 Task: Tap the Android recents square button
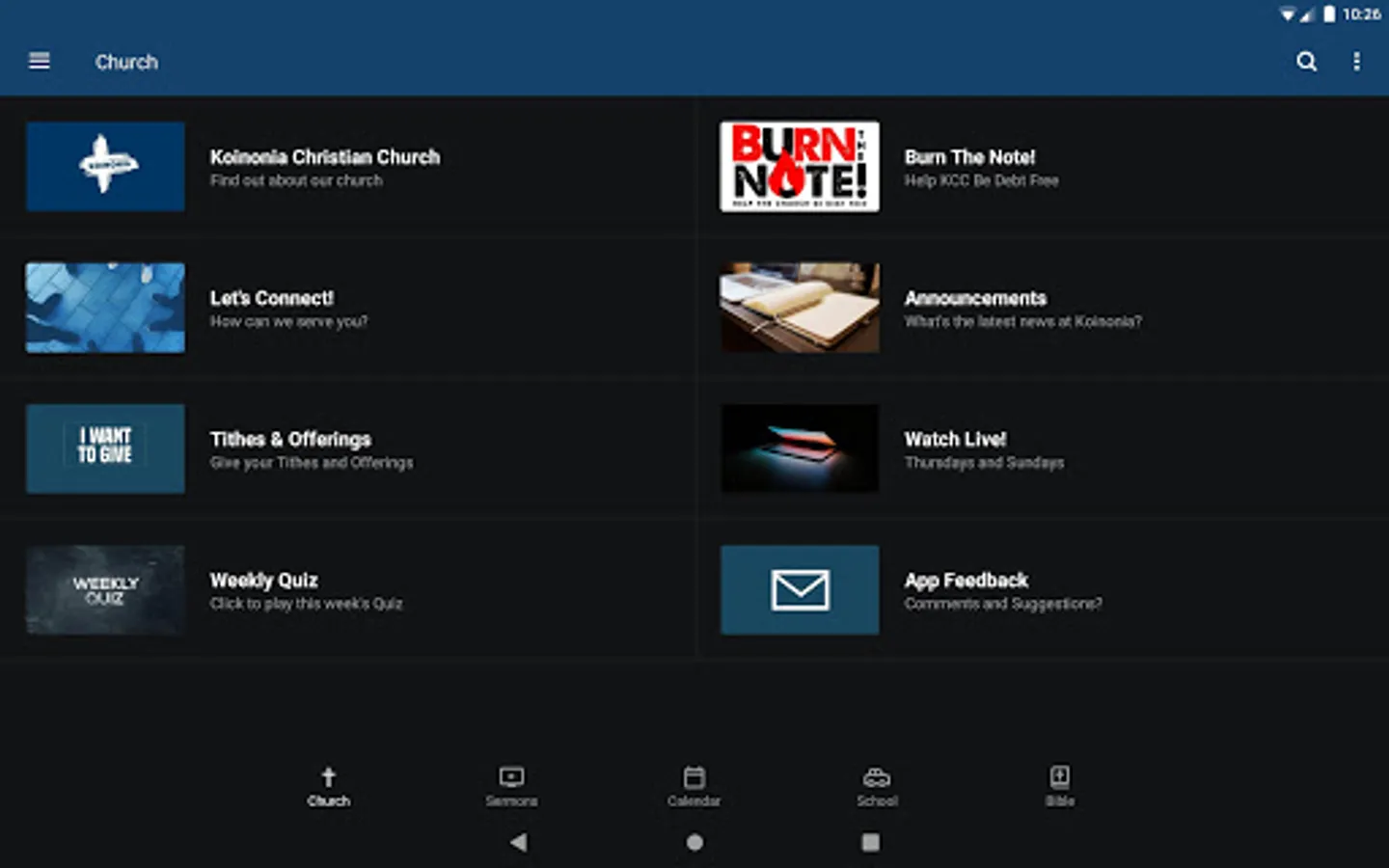click(x=870, y=842)
